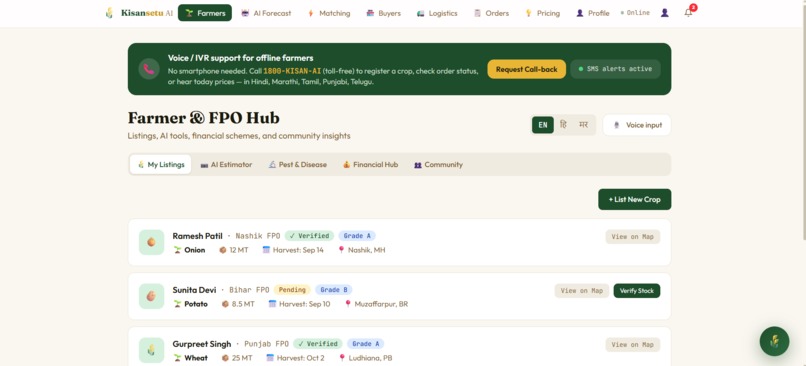
Task: Click the Bihar FPO label
Action: [249, 290]
